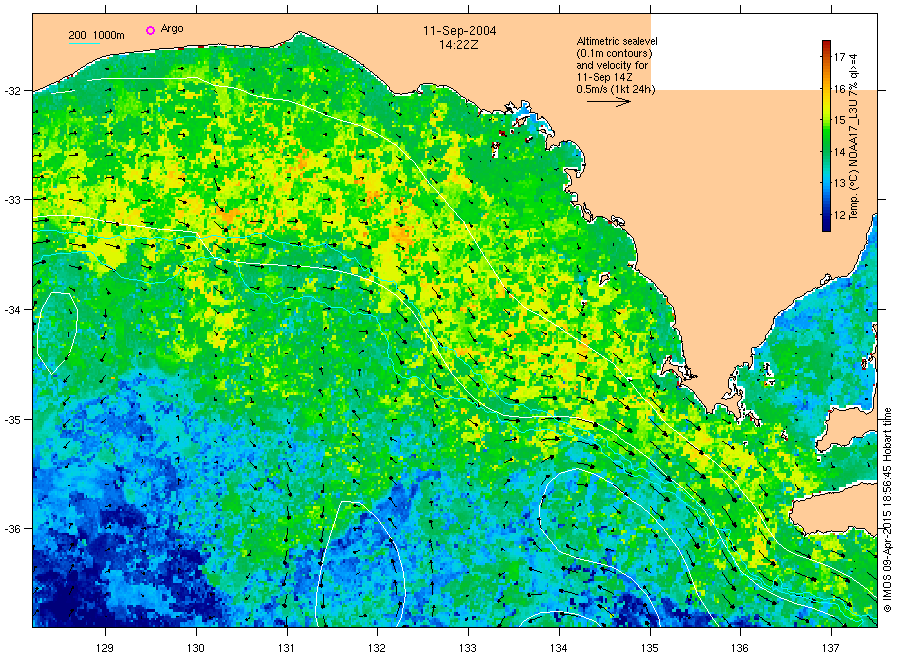Click the '134' longitude axis label

558,649
